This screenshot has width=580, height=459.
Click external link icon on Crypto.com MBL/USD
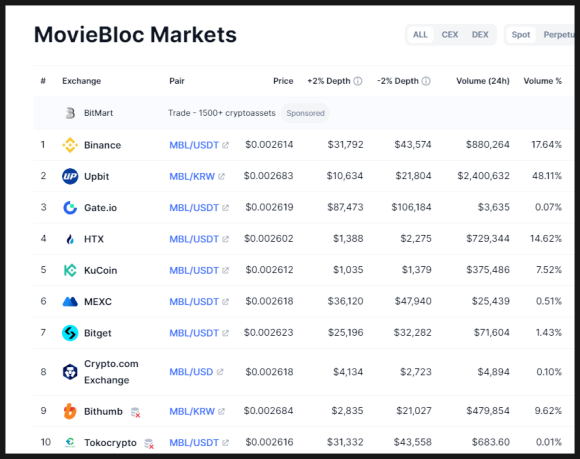tap(220, 372)
